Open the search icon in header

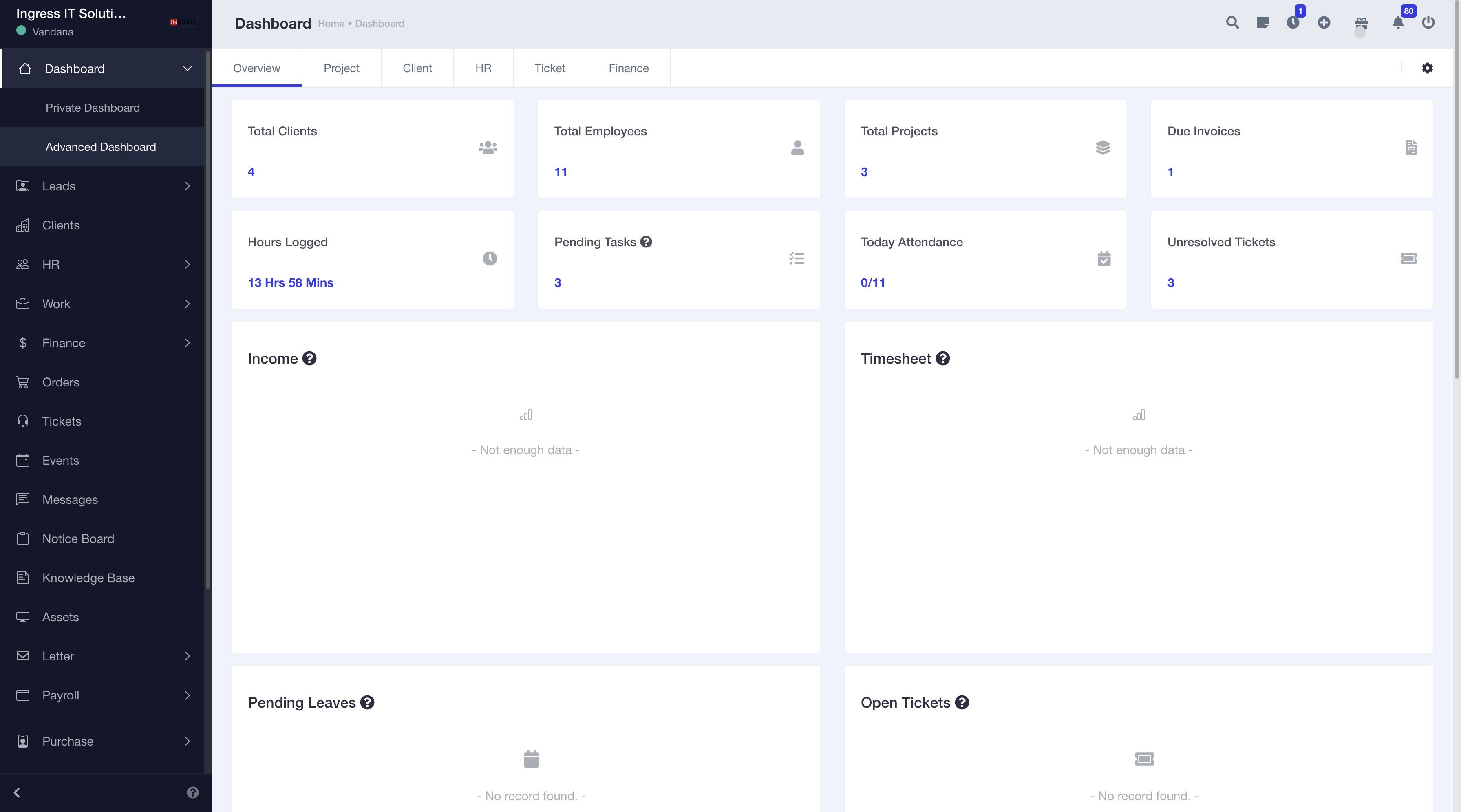click(1232, 23)
